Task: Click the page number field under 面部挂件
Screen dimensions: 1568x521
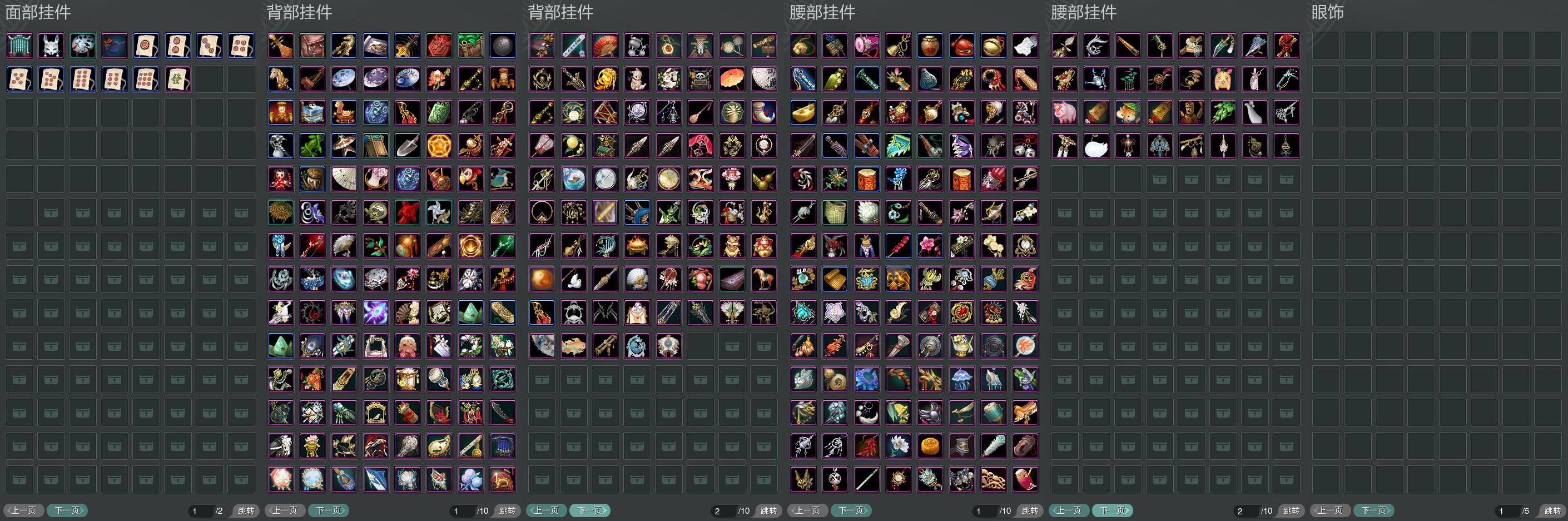Action: click(x=199, y=510)
